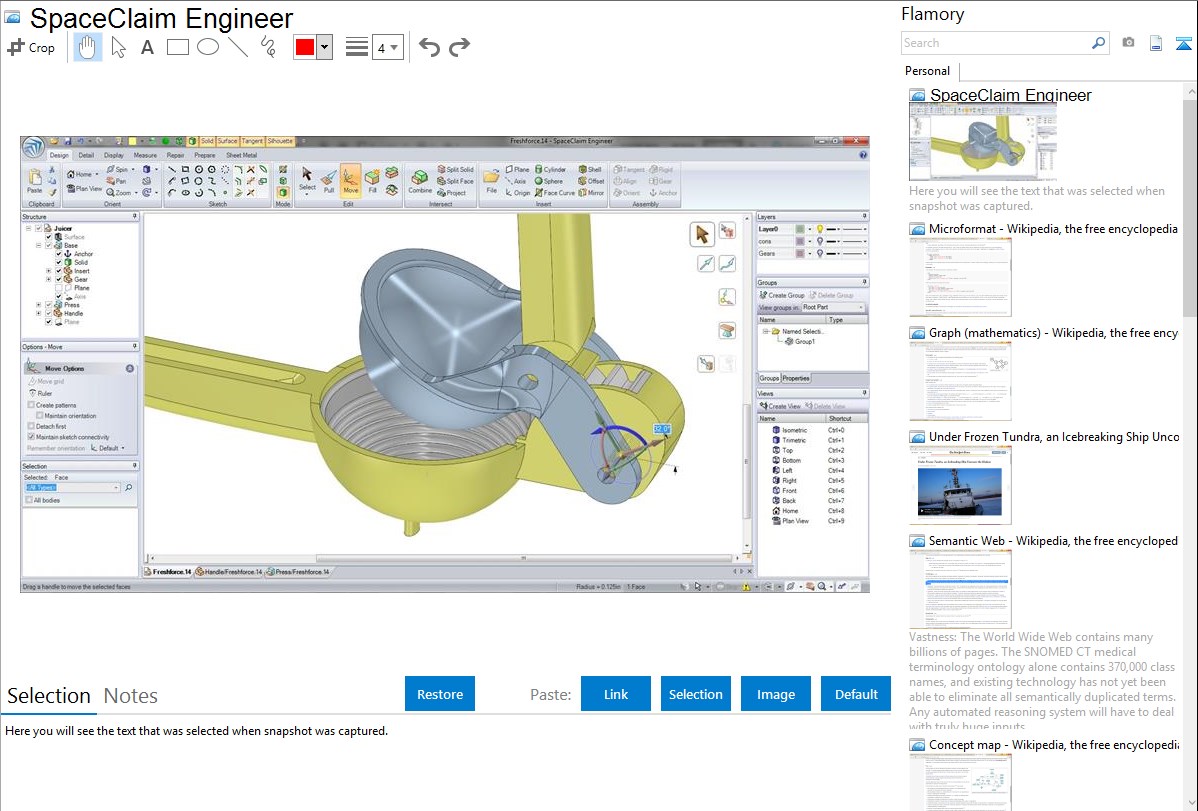The height and width of the screenshot is (811, 1198).
Task: Click the Selection paste button
Action: pos(696,694)
